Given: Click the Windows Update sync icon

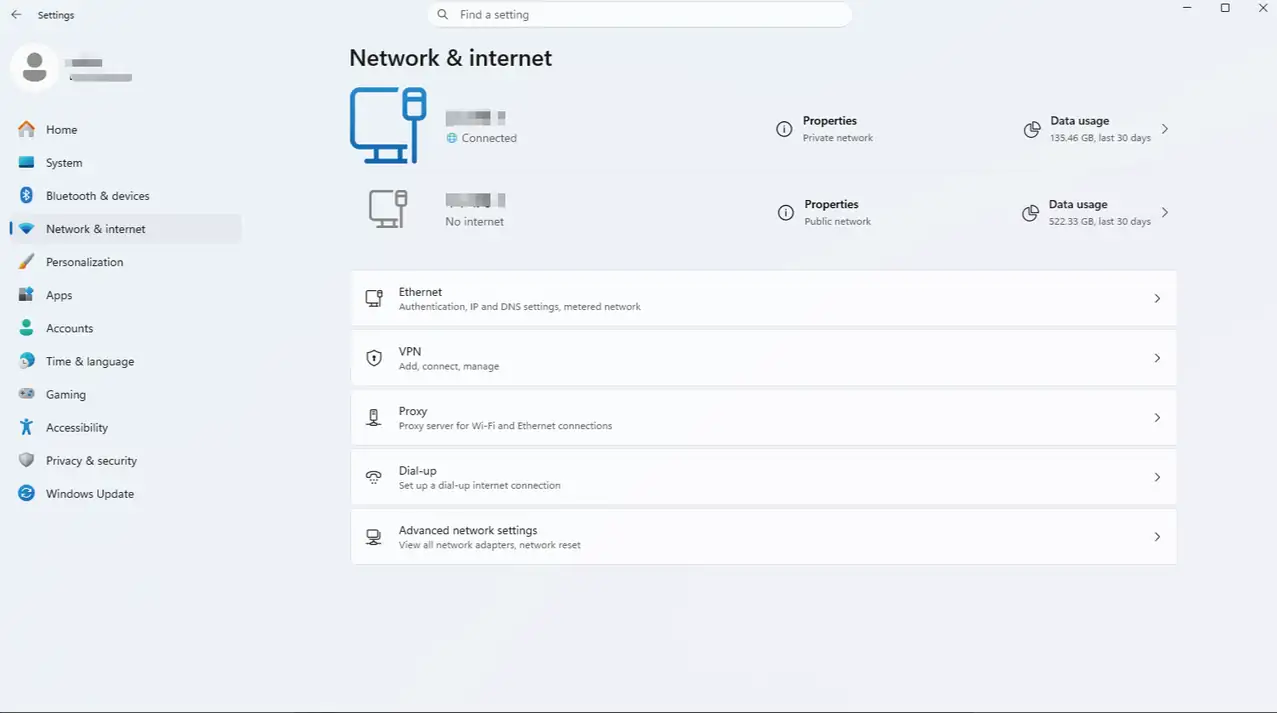Looking at the screenshot, I should (27, 494).
